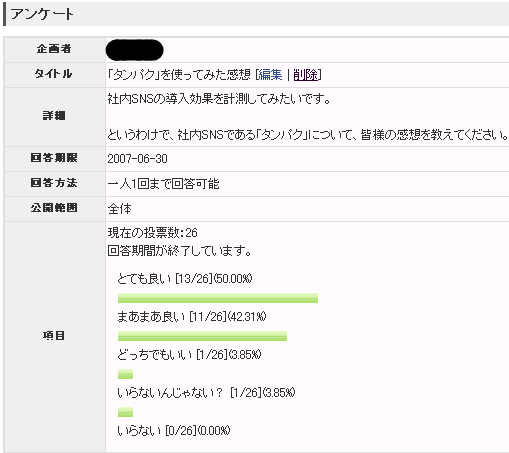Click the survey title 「タンパク」を使ってみた感想
509x453 pixels.
tap(179, 75)
